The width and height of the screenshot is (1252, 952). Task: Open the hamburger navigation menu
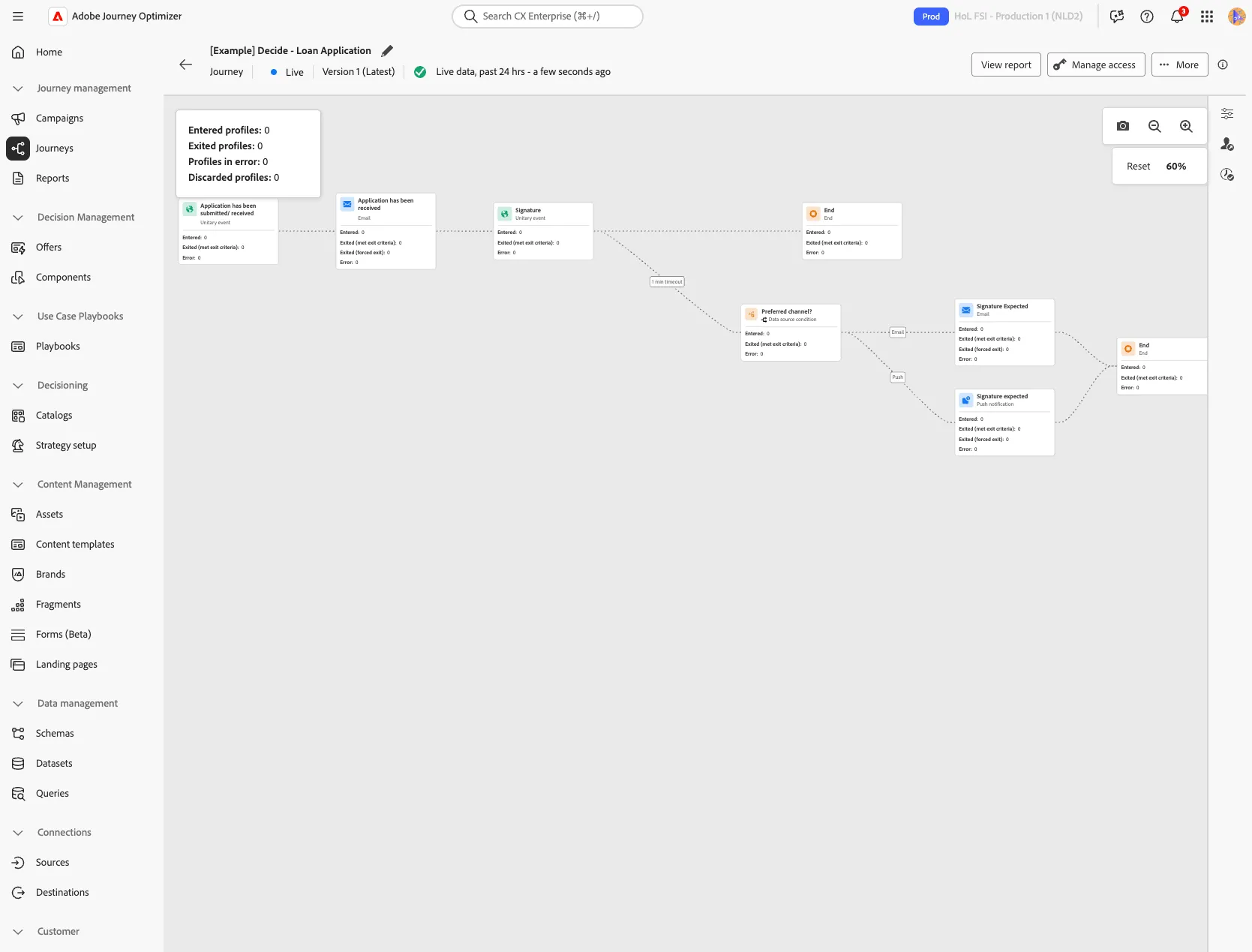[18, 17]
